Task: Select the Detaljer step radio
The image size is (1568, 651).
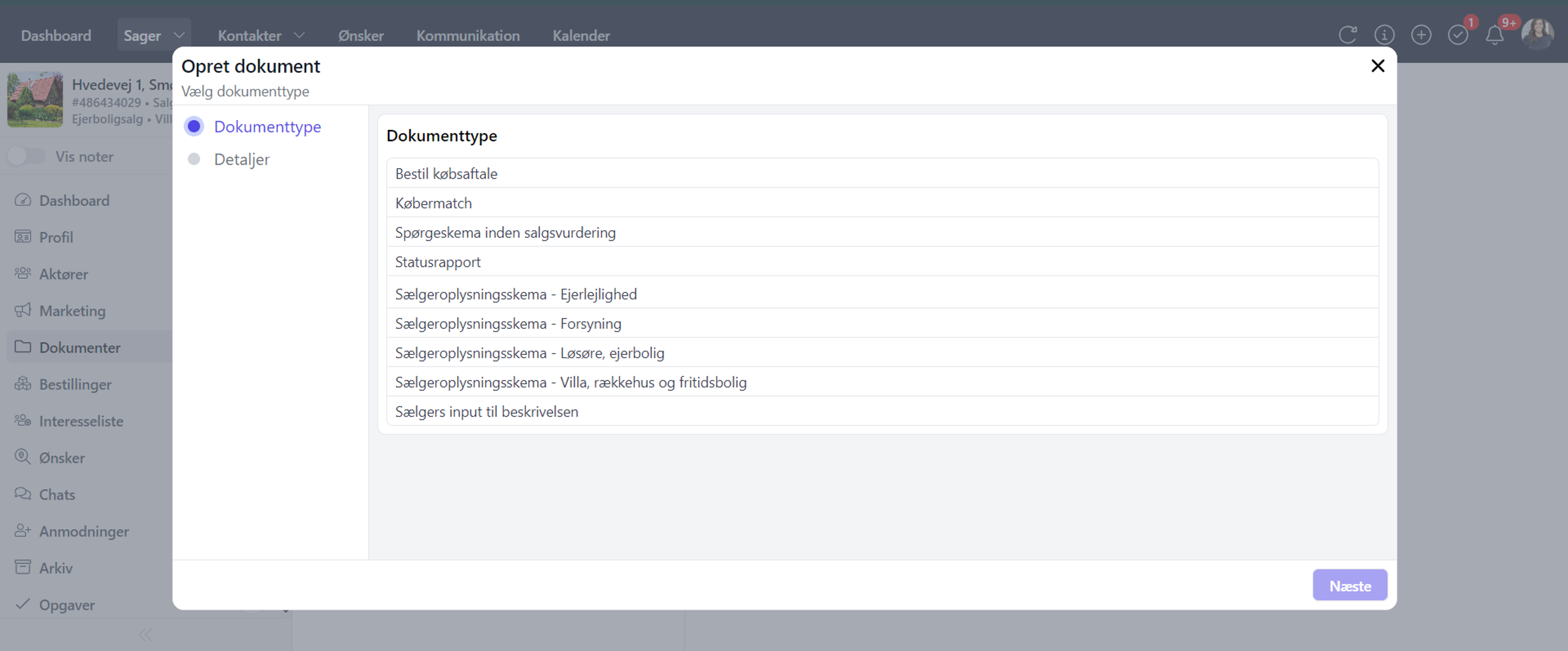Action: [194, 159]
